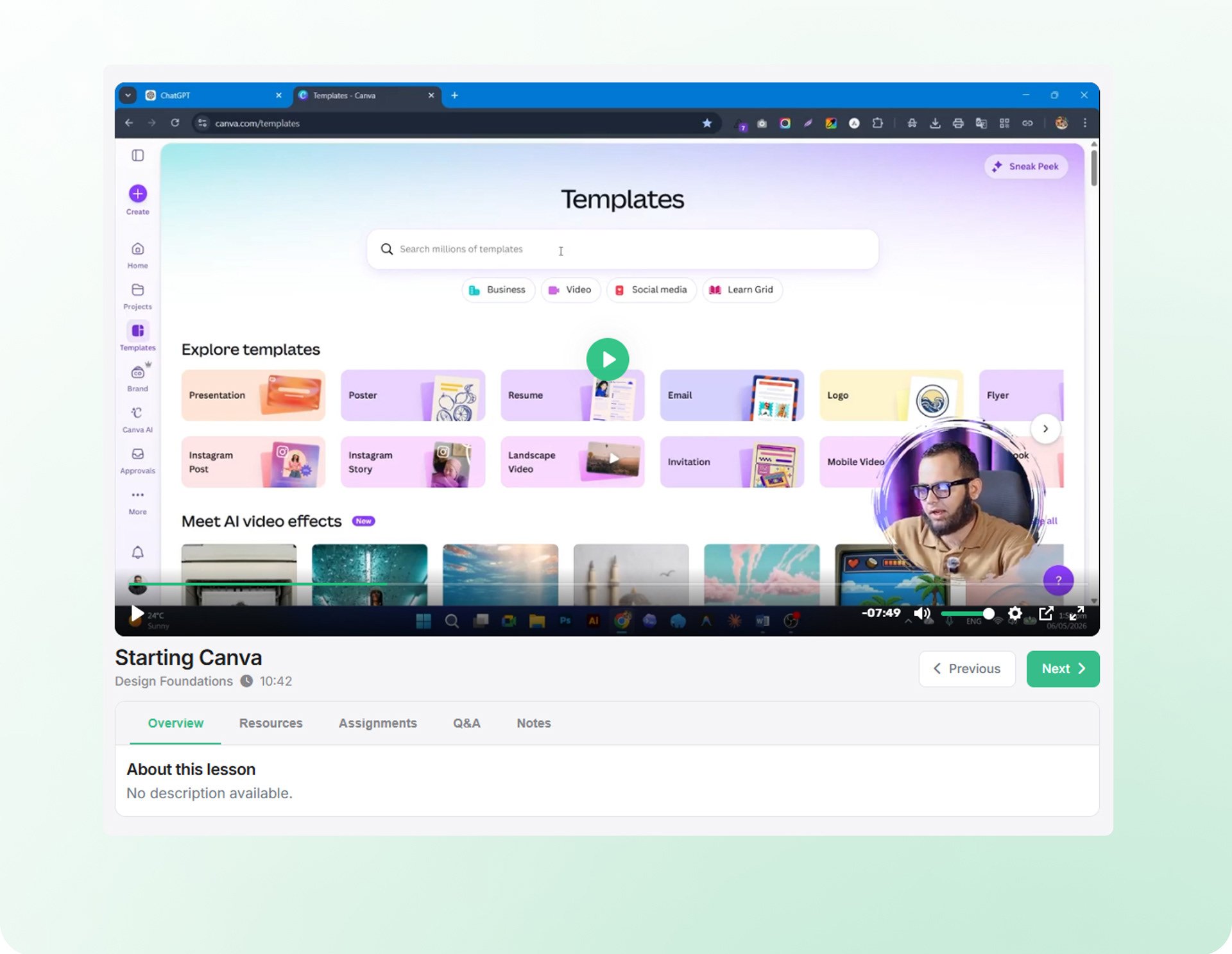The image size is (1232, 954).
Task: Open File Explorer folder in taskbar
Action: tap(537, 620)
